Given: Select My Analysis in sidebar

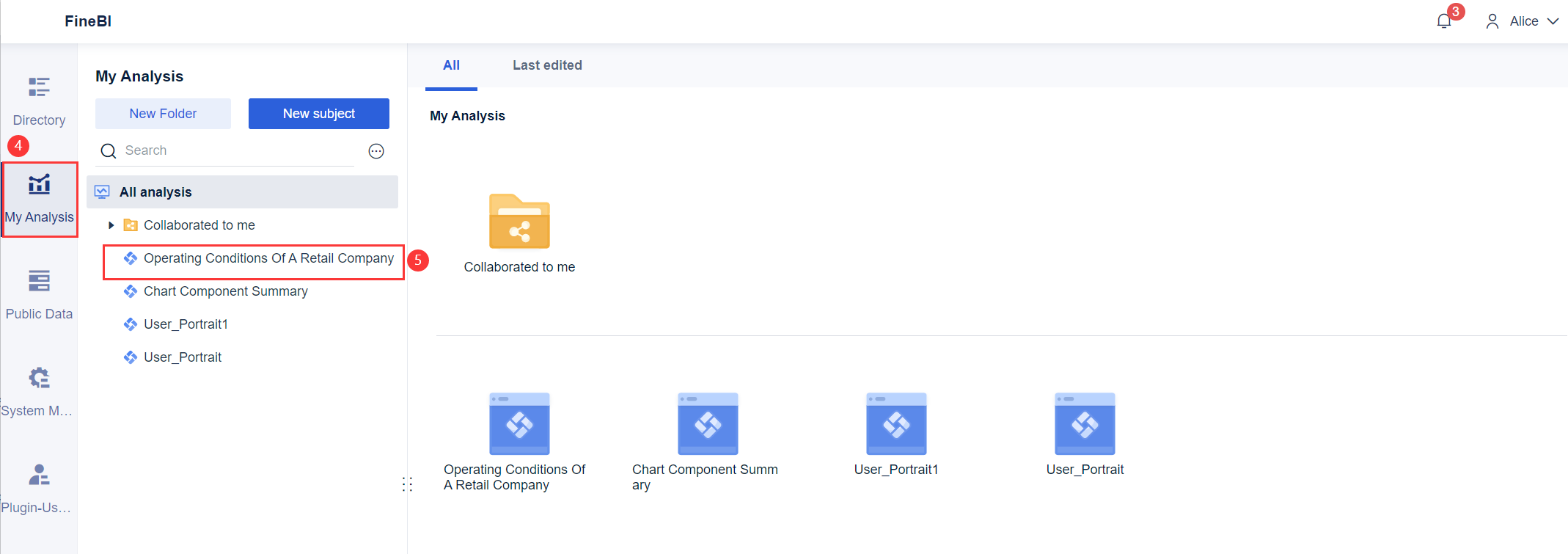Looking at the screenshot, I should (39, 199).
